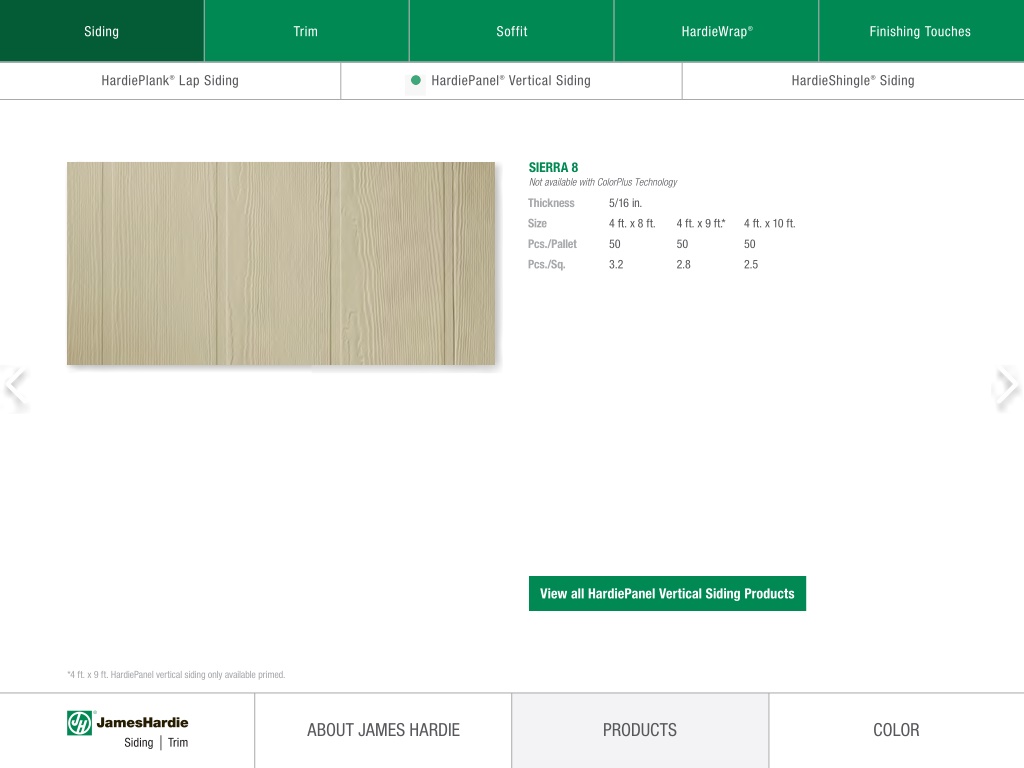
Task: Open the Finishing Touches tab
Action: tap(921, 31)
